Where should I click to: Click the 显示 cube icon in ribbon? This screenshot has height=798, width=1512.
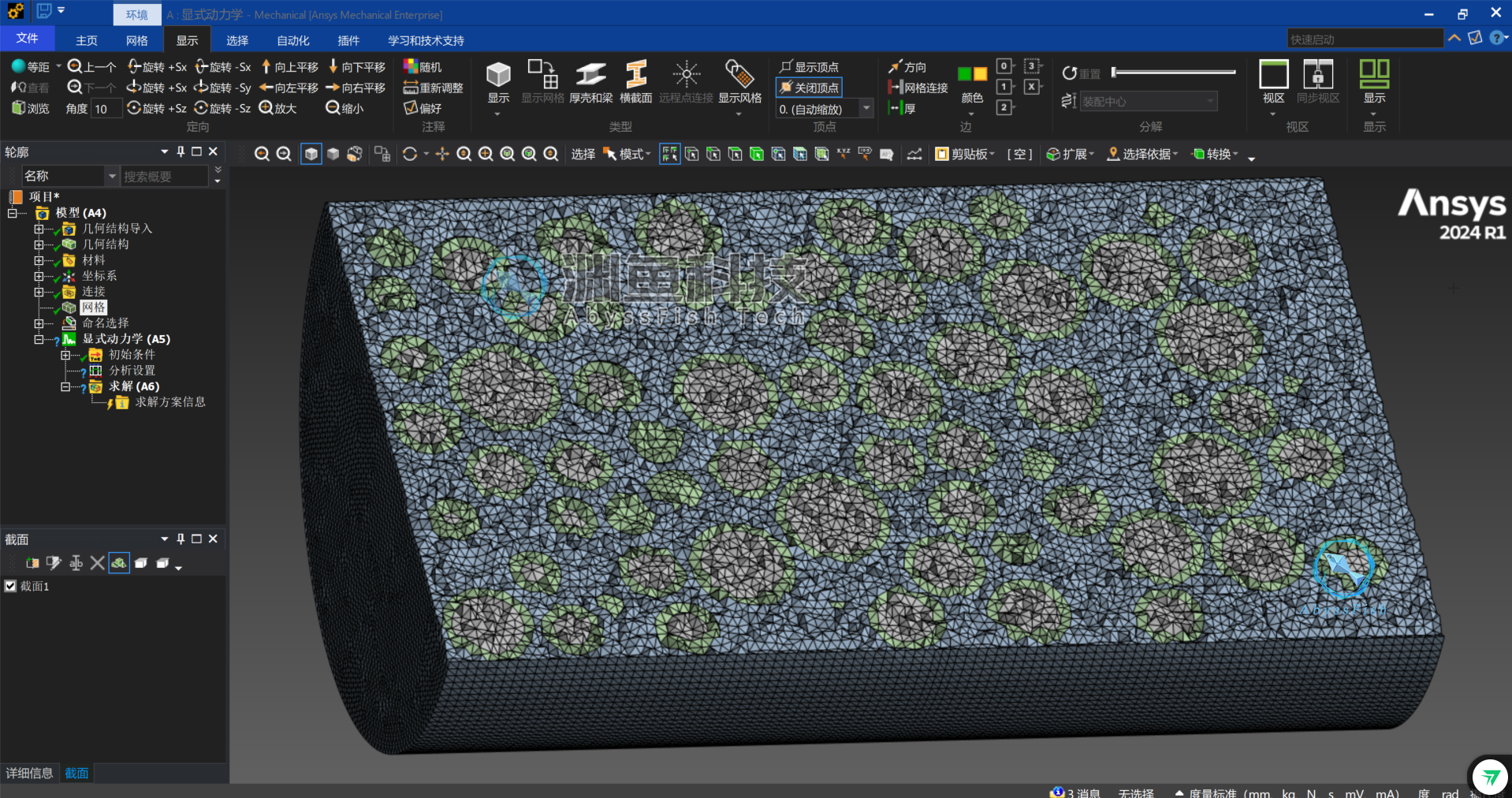pyautogui.click(x=498, y=75)
